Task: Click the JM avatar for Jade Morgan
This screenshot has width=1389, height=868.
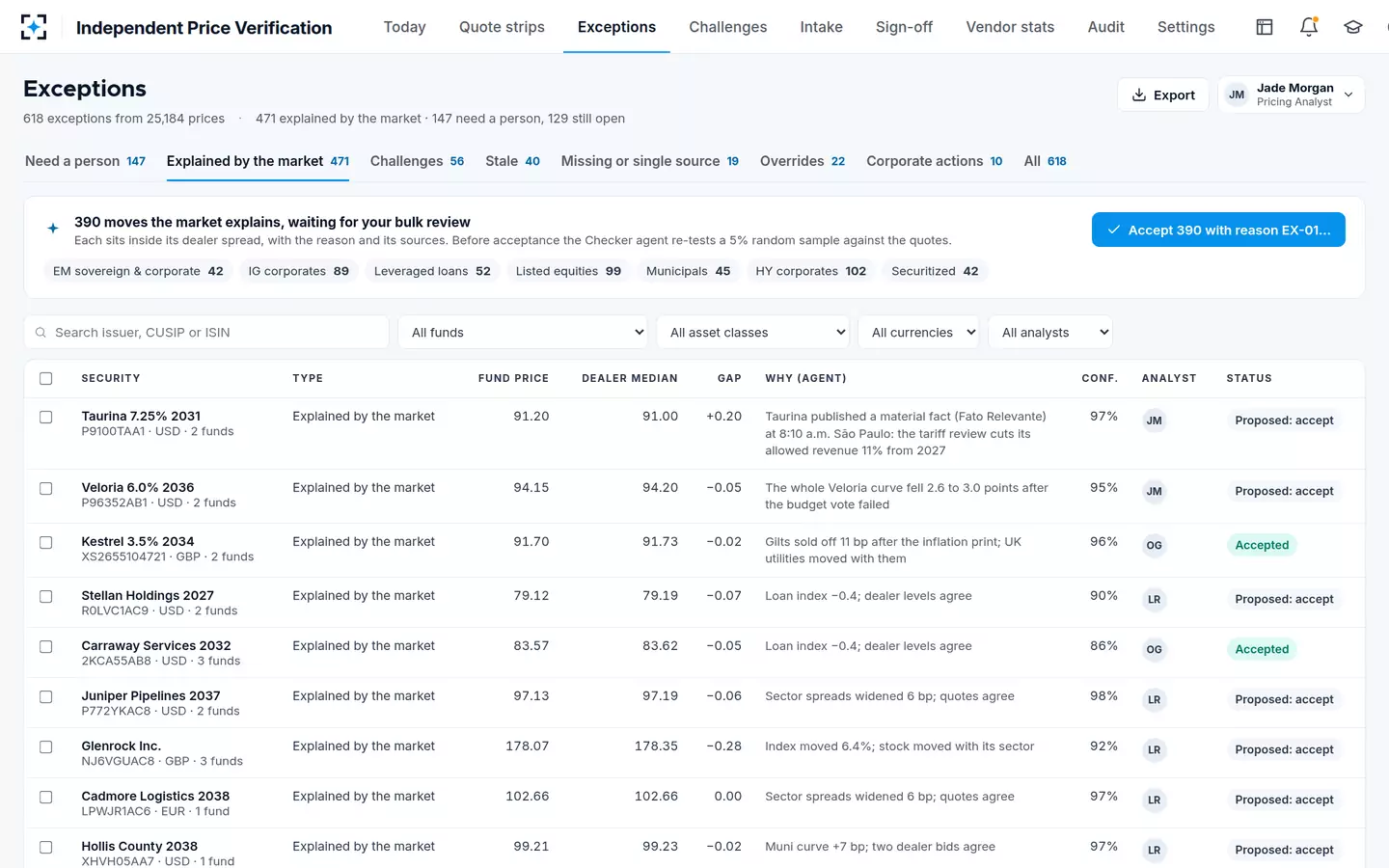Action: (x=1237, y=95)
